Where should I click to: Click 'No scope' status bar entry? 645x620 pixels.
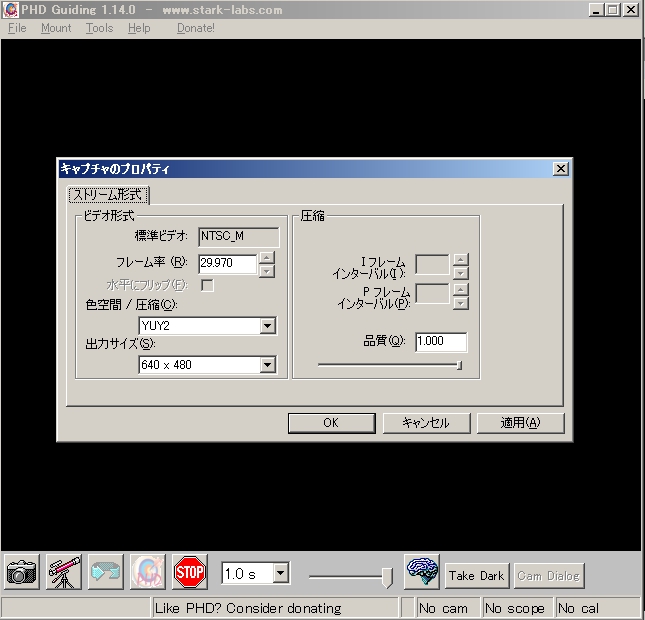pos(517,608)
